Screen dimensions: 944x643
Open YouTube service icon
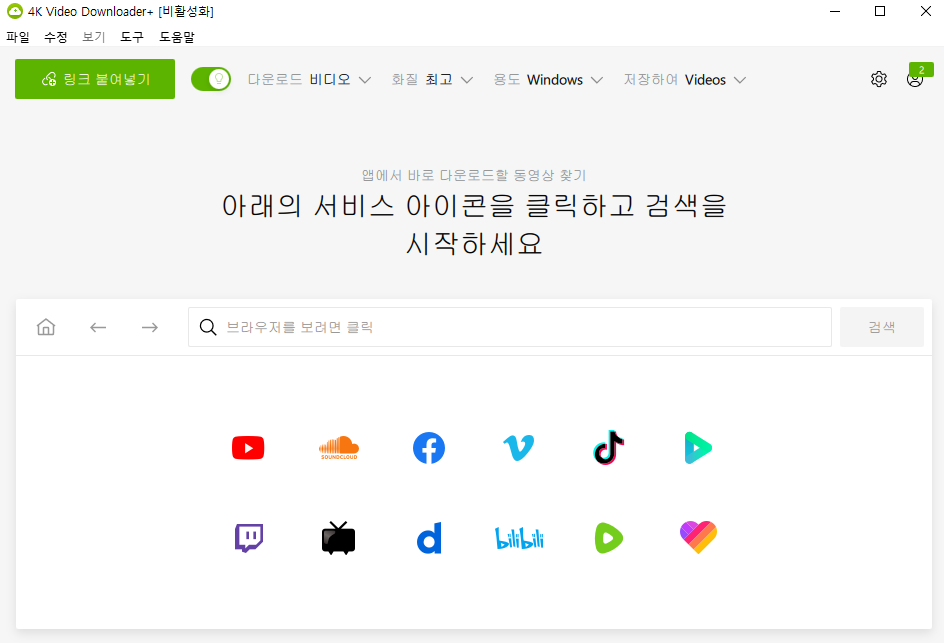248,448
